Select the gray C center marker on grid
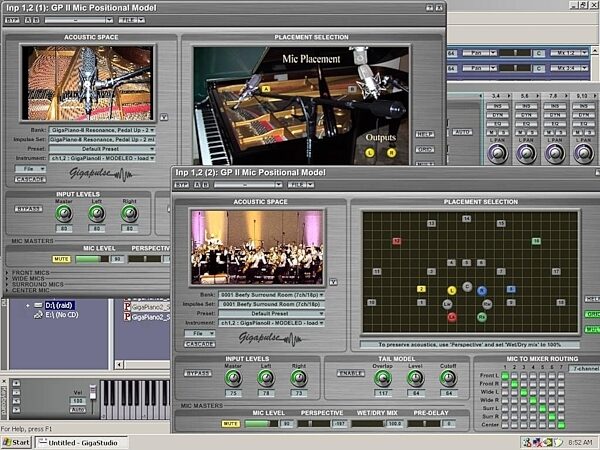 [467, 287]
